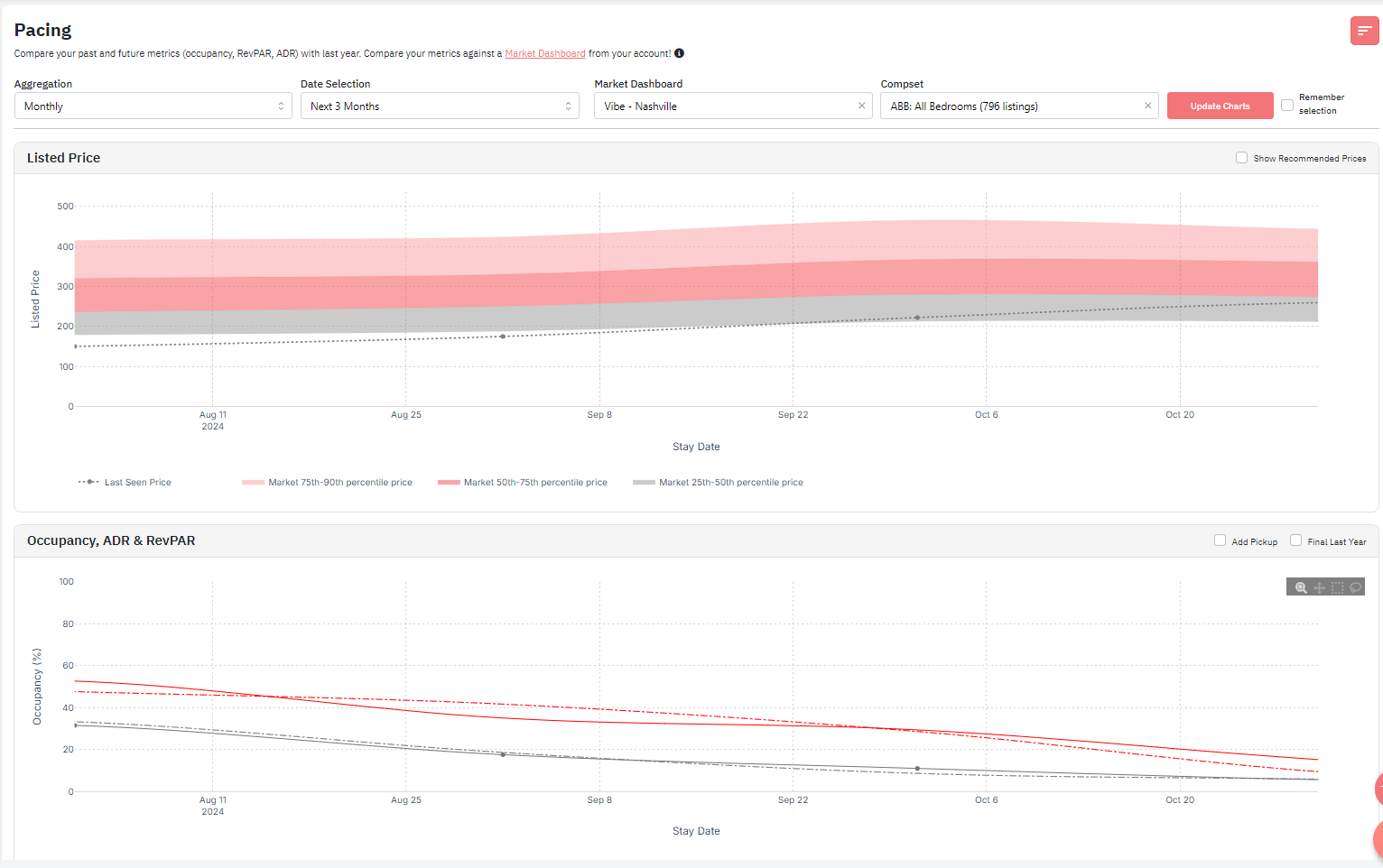Clear the ABB: All Bedrooms compset selection
1383x868 pixels.
tap(1147, 106)
